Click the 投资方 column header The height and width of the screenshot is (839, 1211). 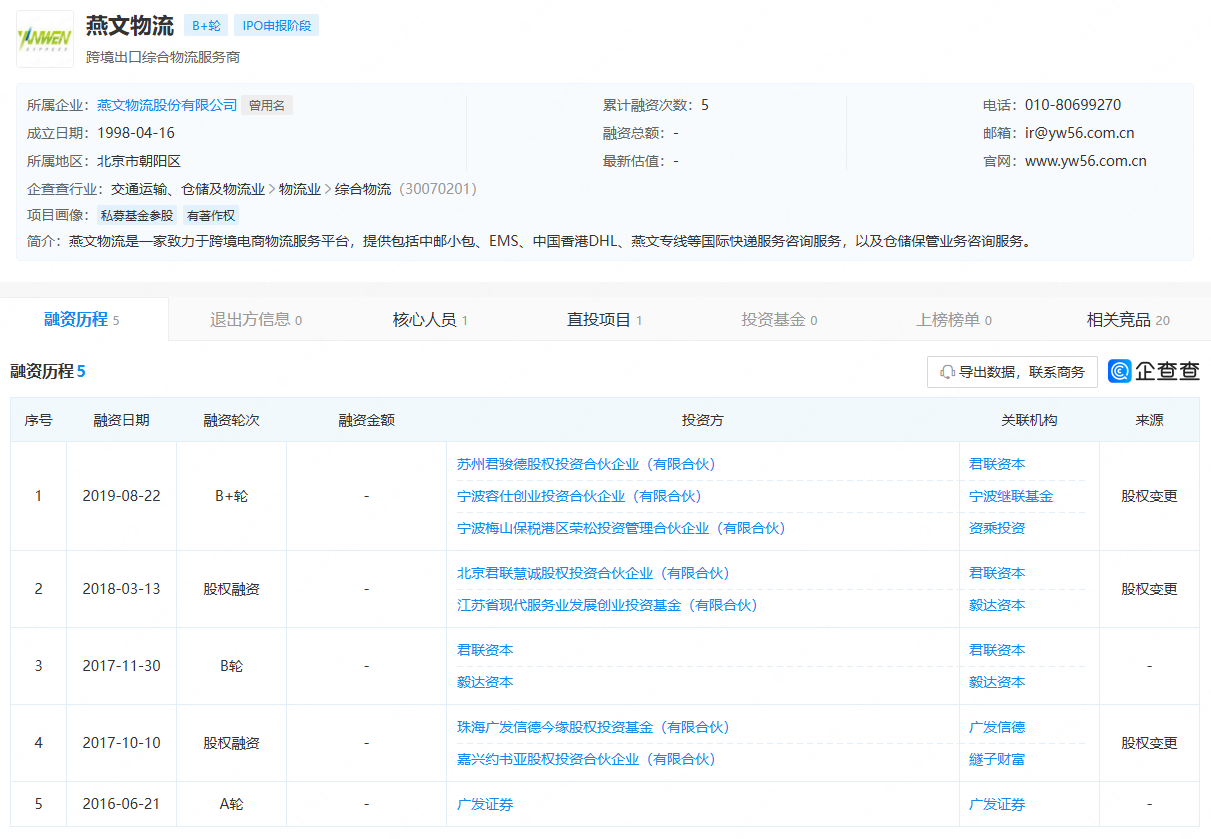pos(702,420)
